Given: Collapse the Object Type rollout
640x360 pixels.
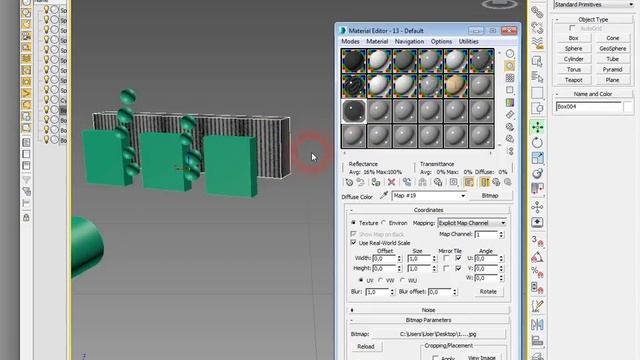Looking at the screenshot, I should coord(593,19).
